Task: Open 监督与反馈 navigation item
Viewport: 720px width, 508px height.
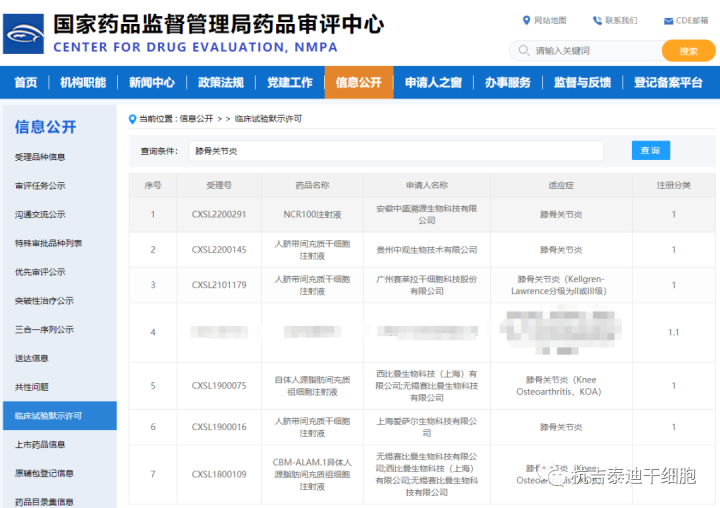Action: click(582, 82)
